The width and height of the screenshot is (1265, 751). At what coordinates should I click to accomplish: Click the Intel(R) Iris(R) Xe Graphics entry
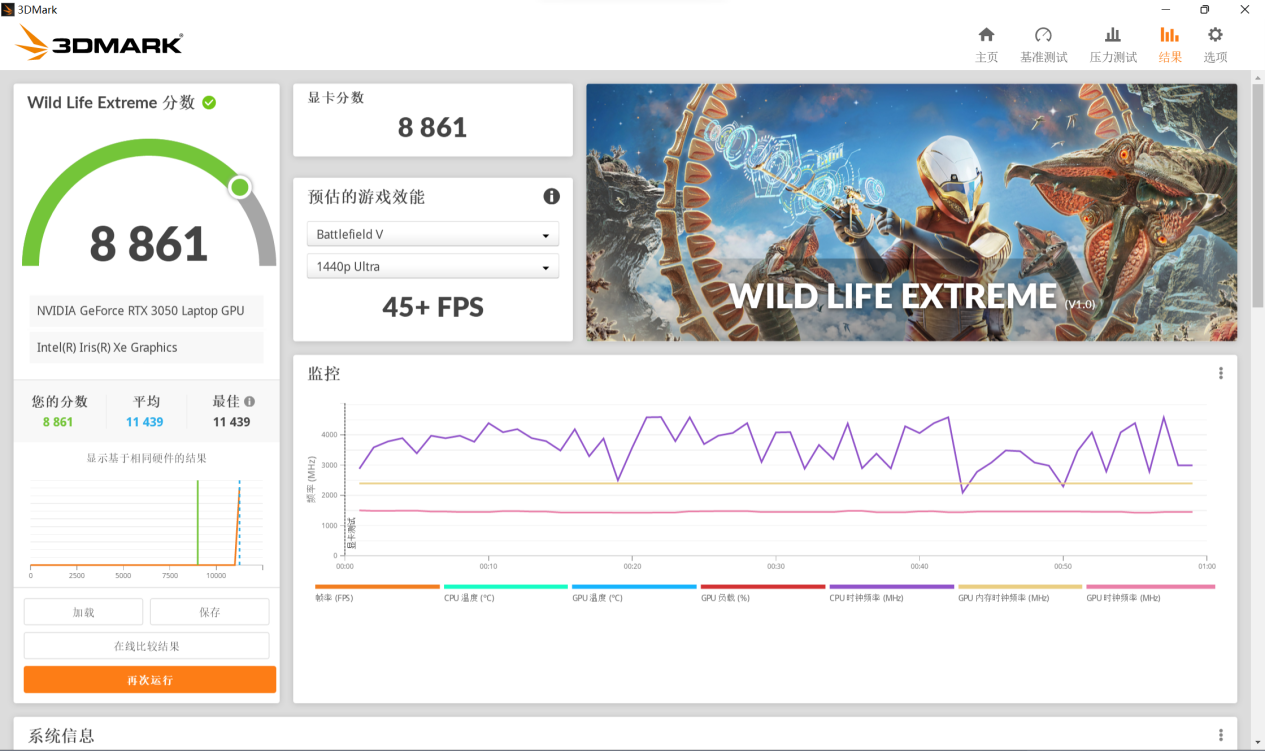click(147, 347)
